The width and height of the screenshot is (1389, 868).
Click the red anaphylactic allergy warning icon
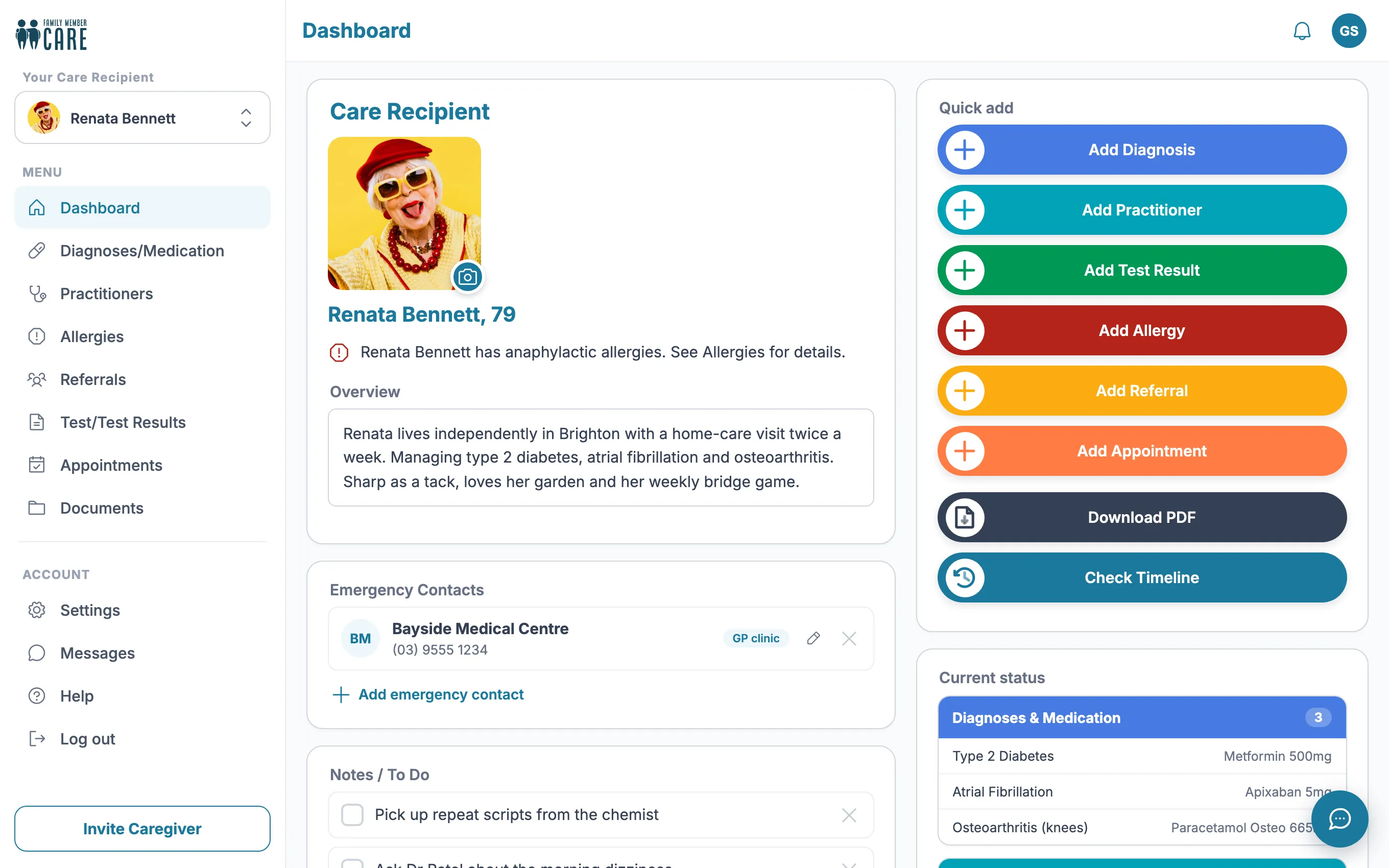(339, 352)
